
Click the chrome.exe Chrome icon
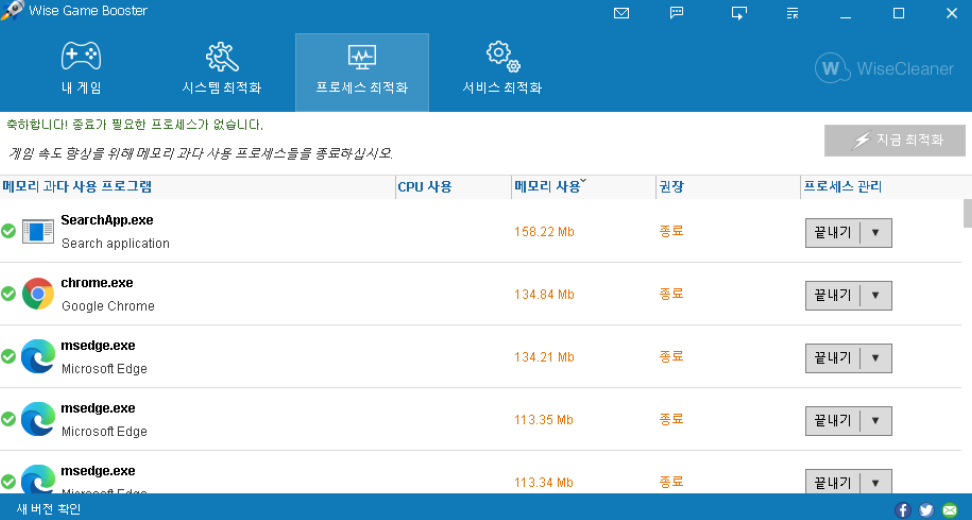[x=38, y=294]
